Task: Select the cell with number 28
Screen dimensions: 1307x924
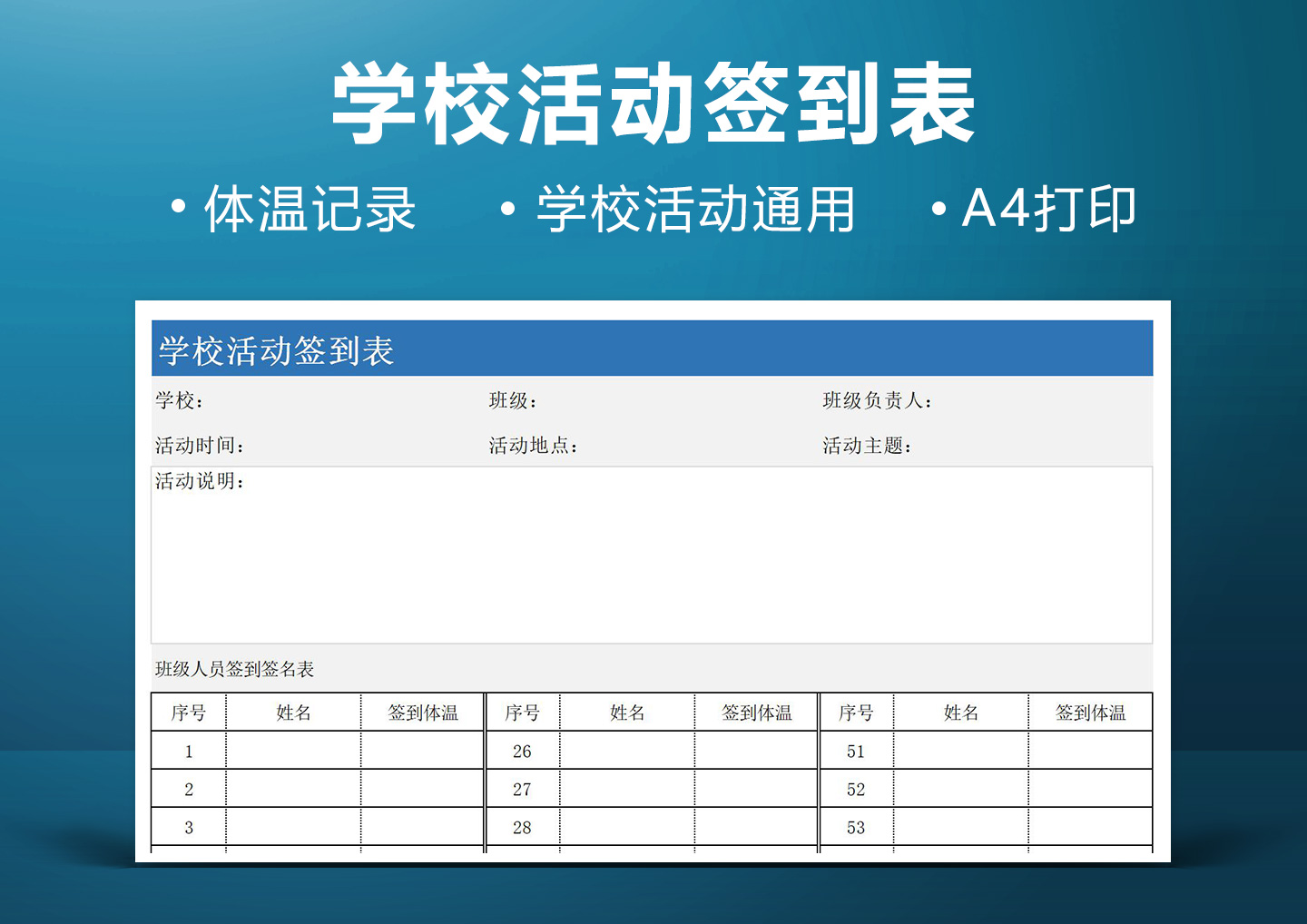Action: (x=523, y=827)
